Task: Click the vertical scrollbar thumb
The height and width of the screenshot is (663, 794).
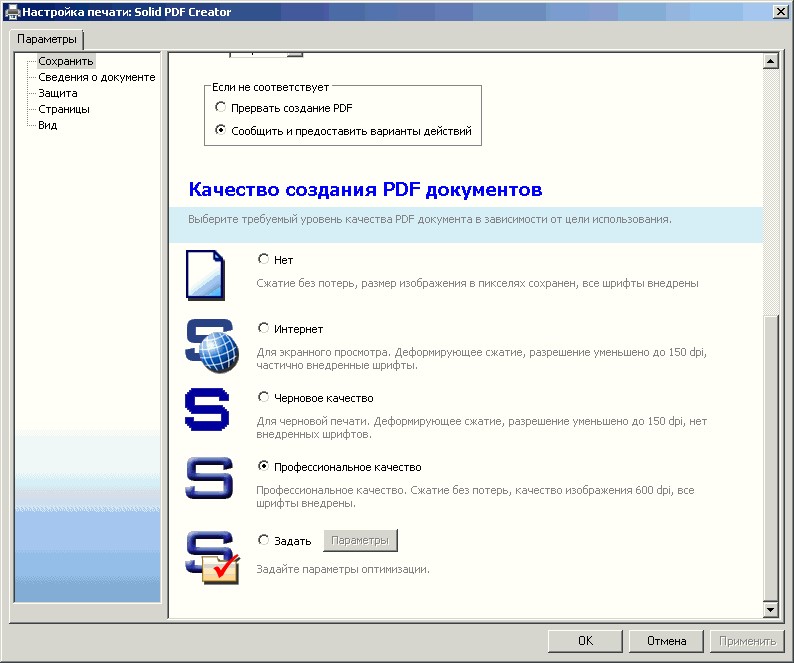Action: (770, 458)
